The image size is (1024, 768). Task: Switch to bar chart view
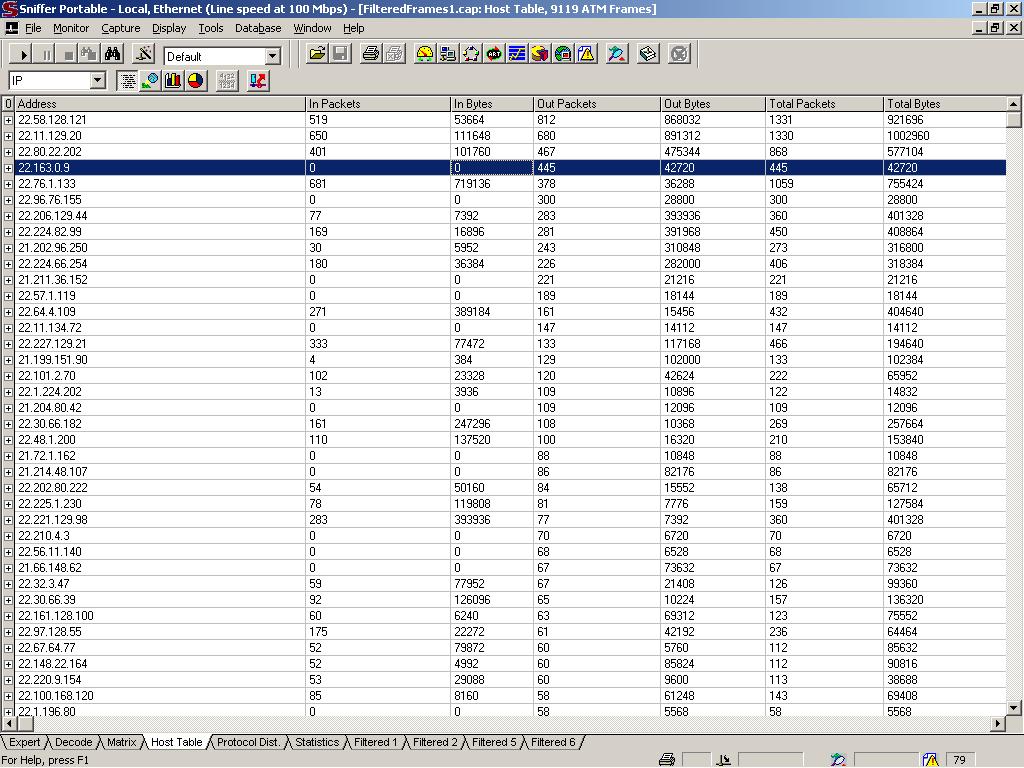(x=173, y=81)
